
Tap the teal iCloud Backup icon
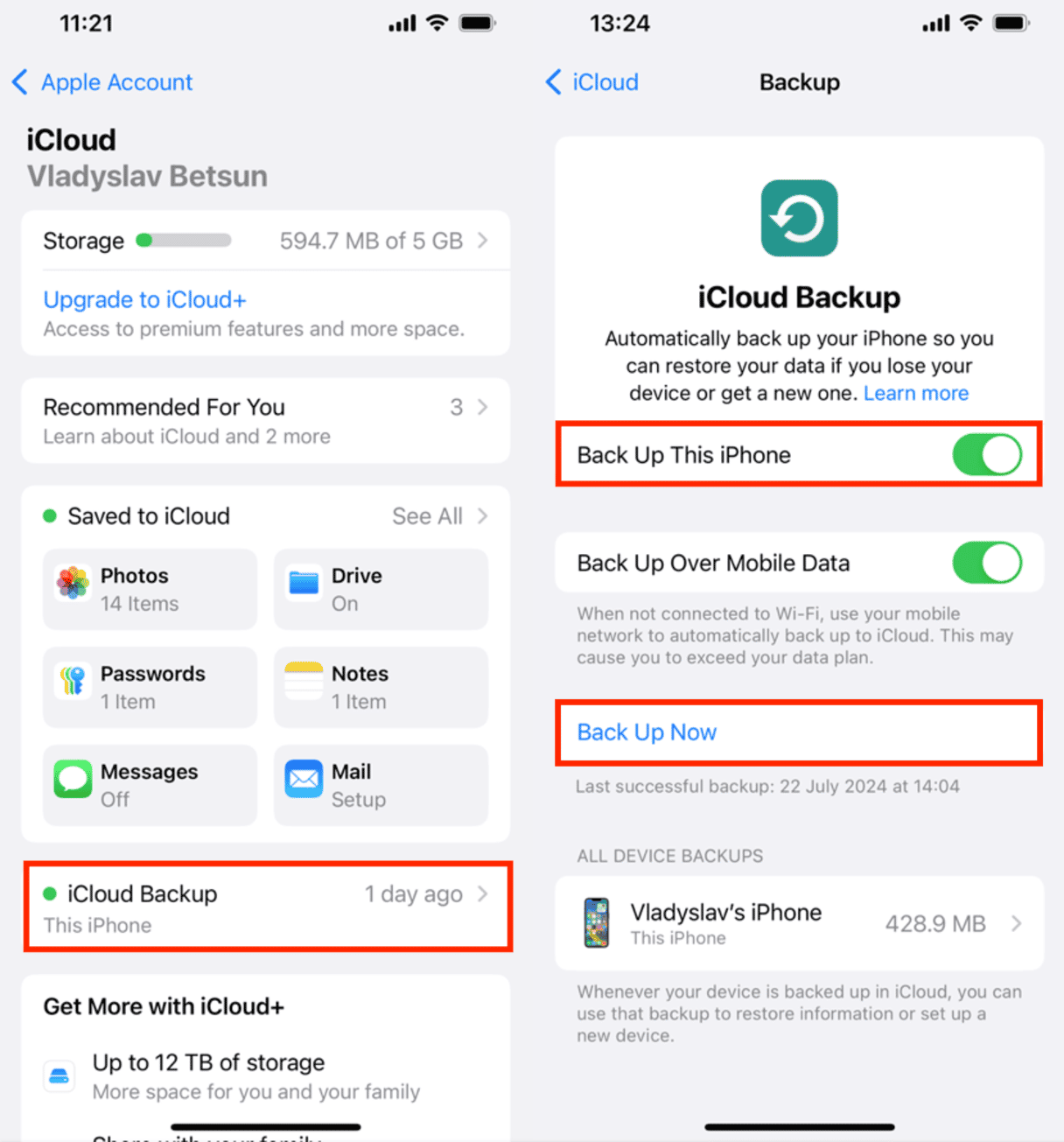[799, 218]
